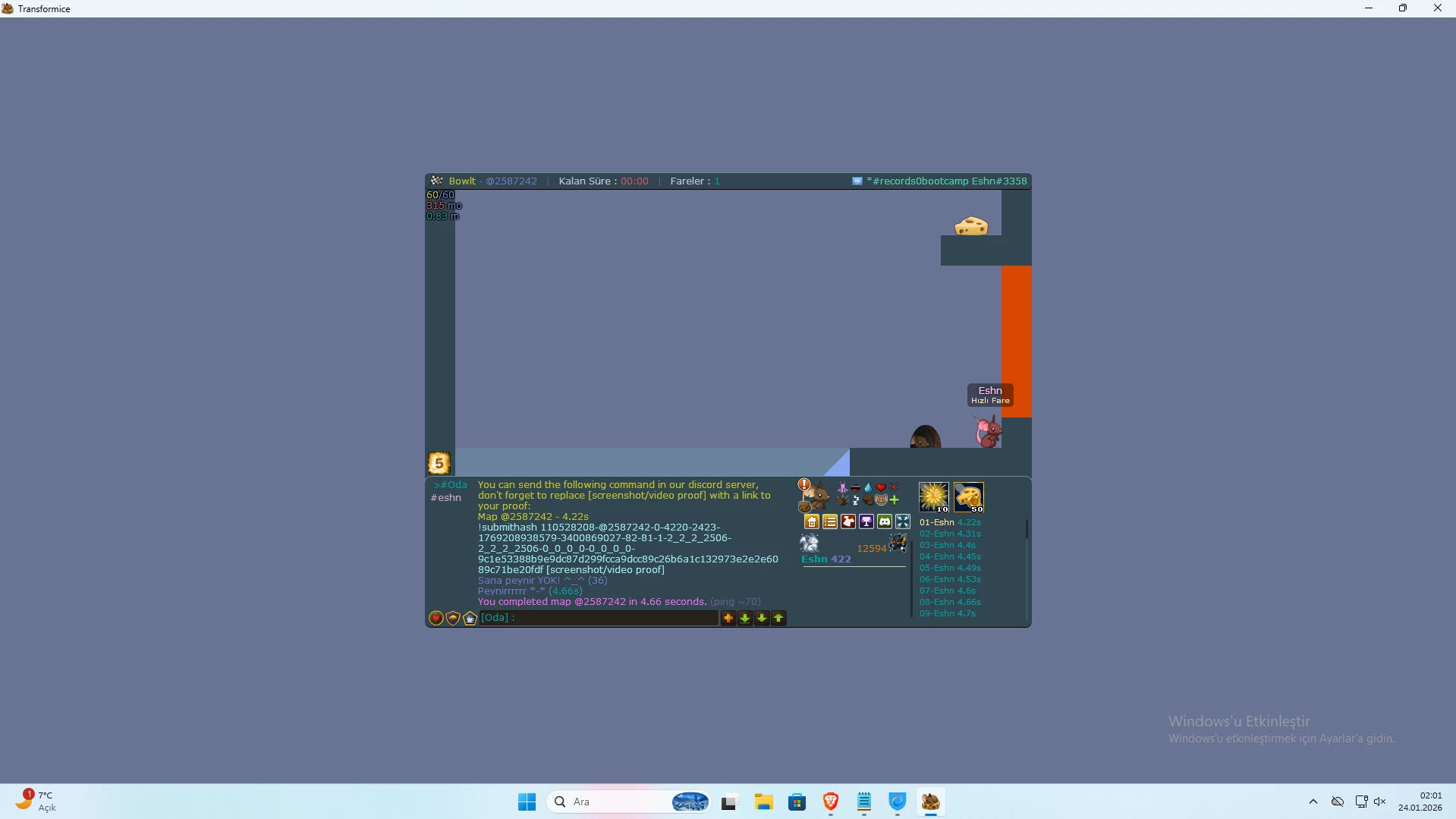The width and height of the screenshot is (1456, 819).
Task: Select the record entry 03-Eshn 4.4s
Action: click(x=948, y=545)
